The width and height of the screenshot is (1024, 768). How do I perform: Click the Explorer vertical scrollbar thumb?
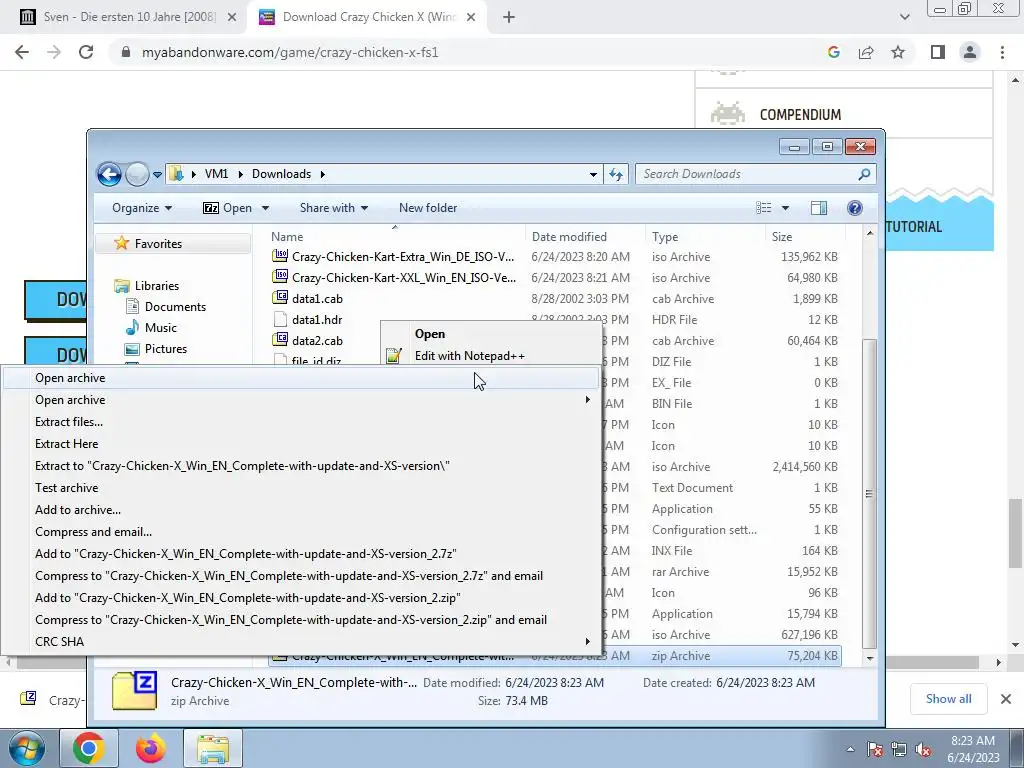(869, 494)
